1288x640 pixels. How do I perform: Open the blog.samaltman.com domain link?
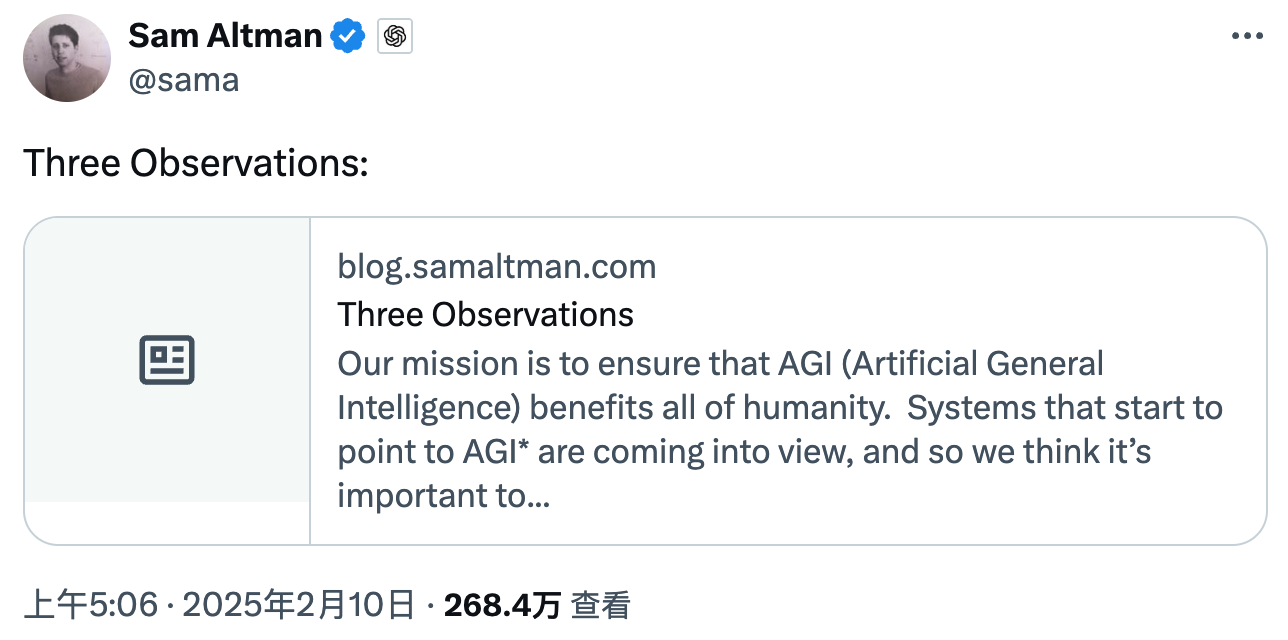(x=497, y=267)
